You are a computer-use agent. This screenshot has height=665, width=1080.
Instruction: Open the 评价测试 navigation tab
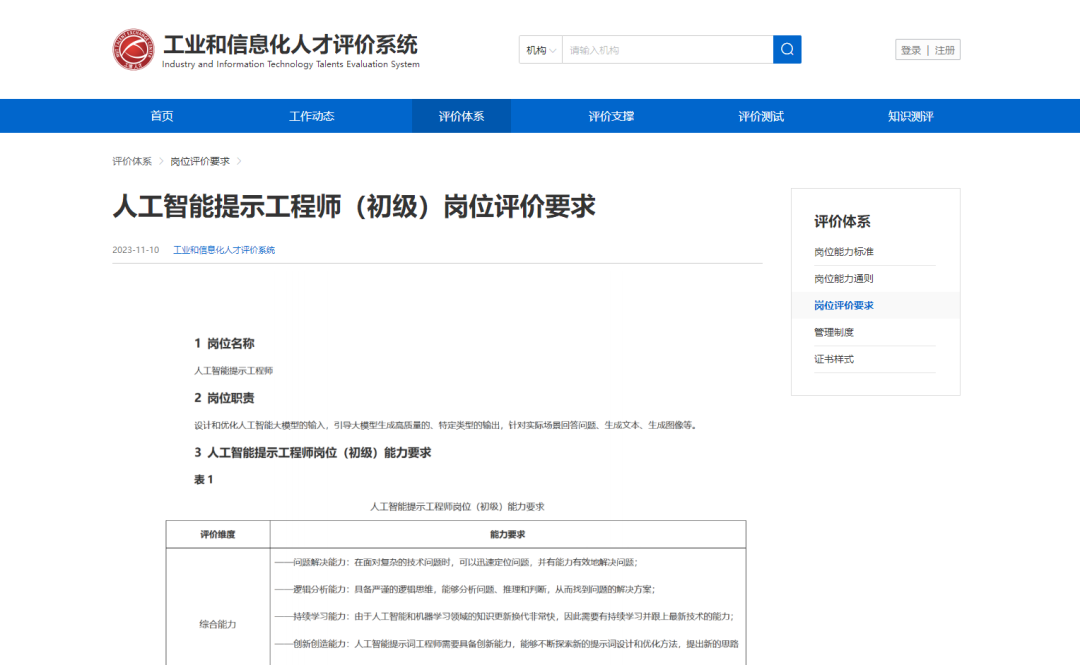761,116
